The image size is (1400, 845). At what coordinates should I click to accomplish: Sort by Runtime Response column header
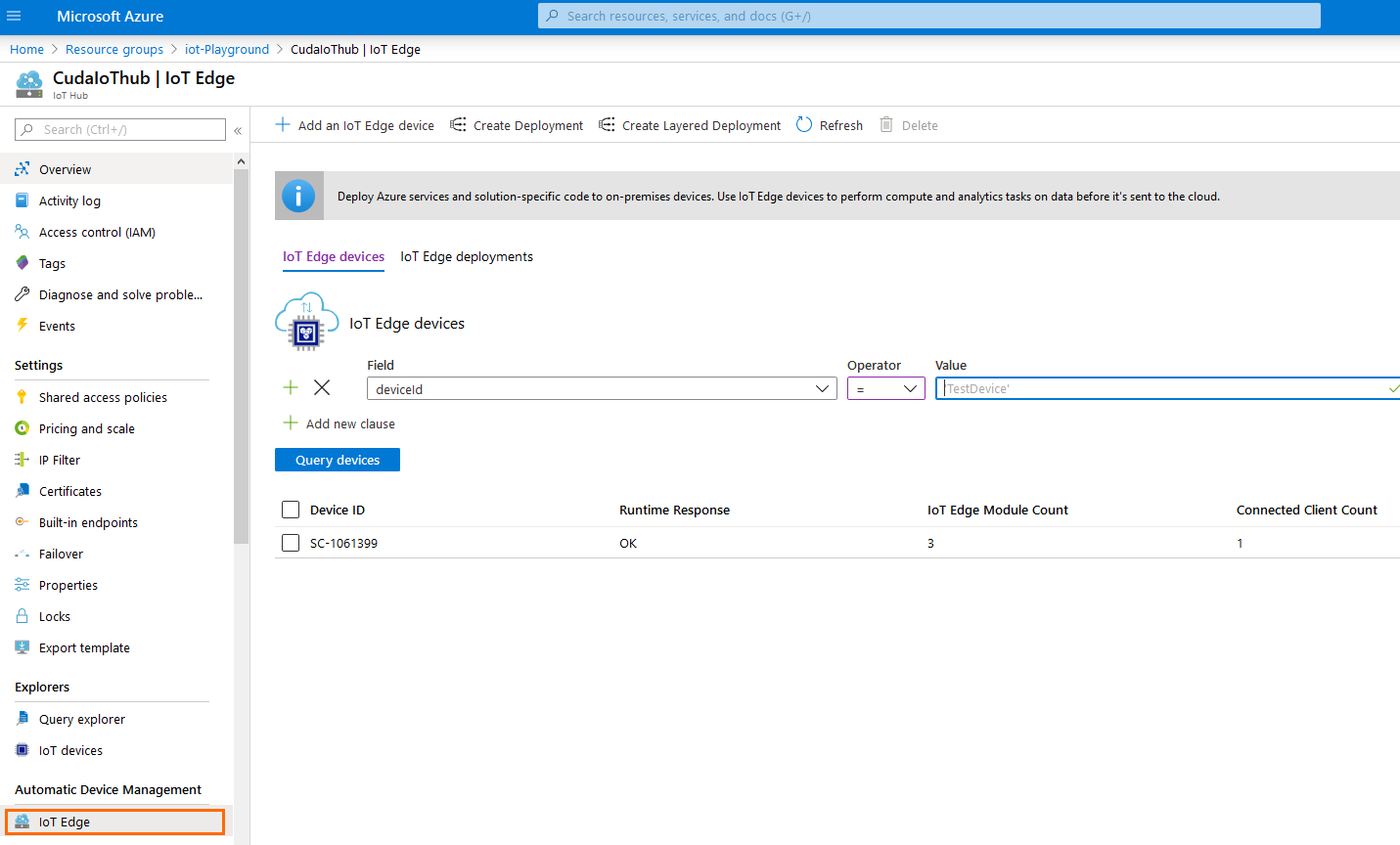click(674, 510)
